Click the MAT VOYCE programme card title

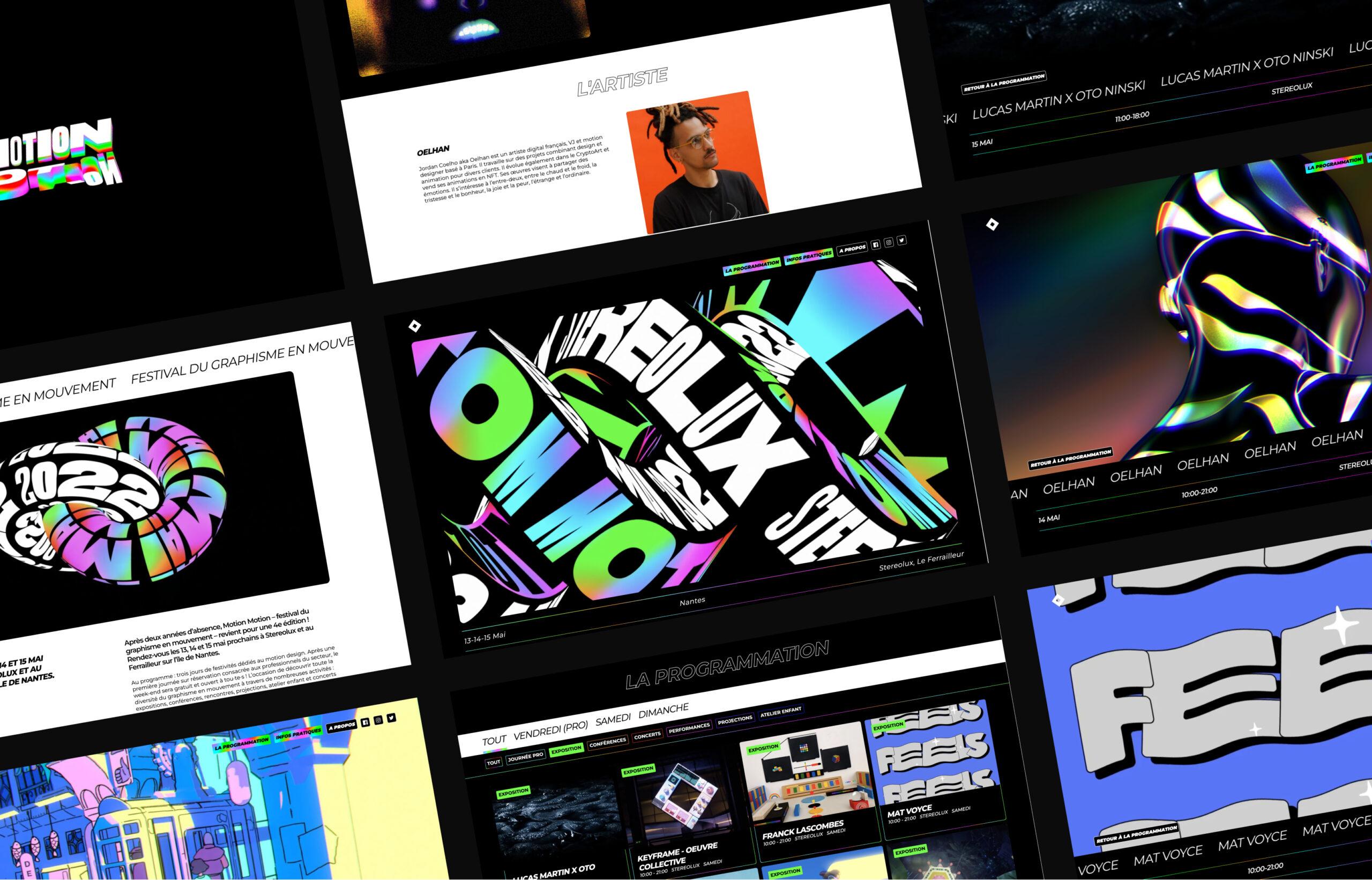coord(909,810)
